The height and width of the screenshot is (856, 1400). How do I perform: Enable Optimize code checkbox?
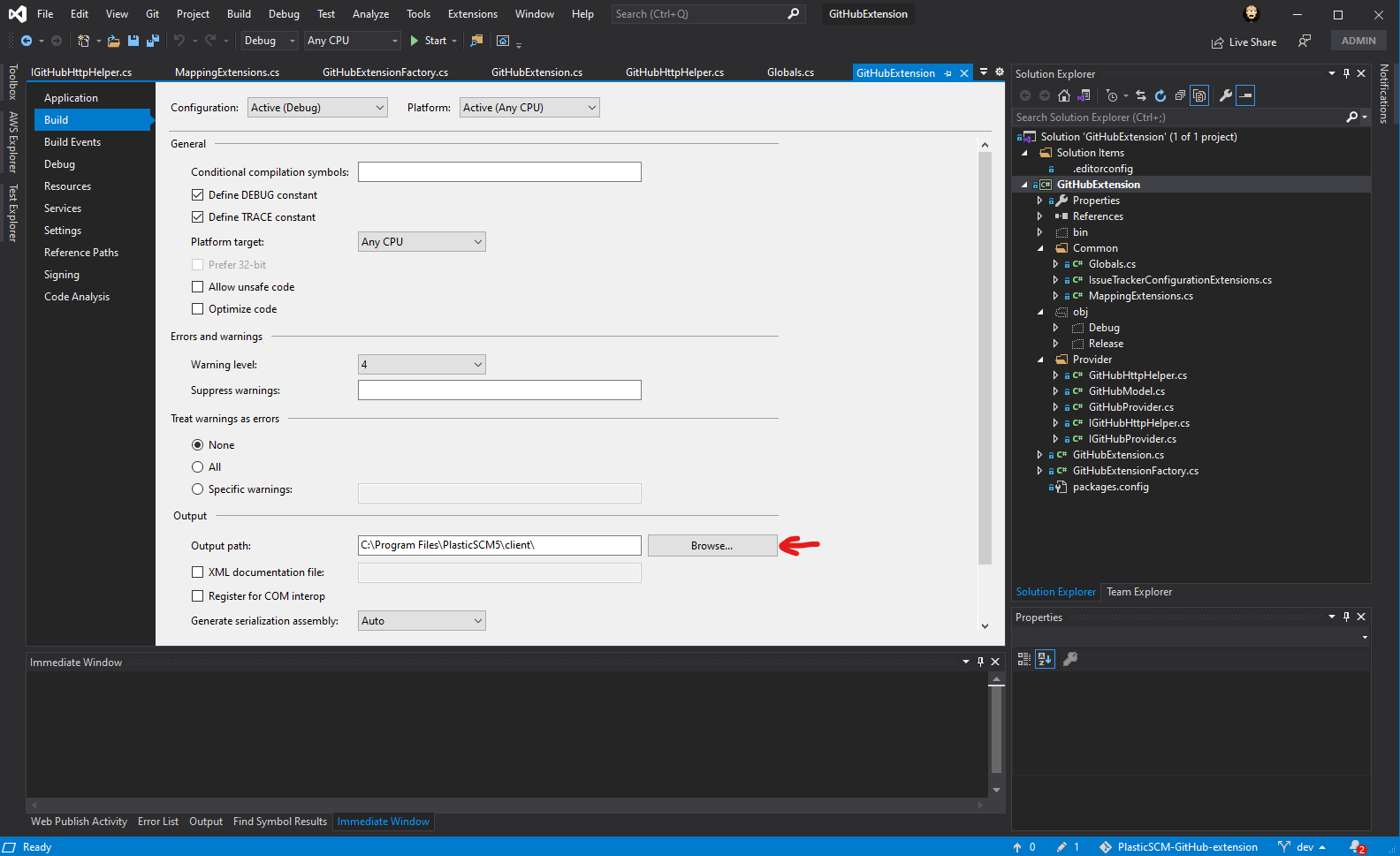point(197,308)
